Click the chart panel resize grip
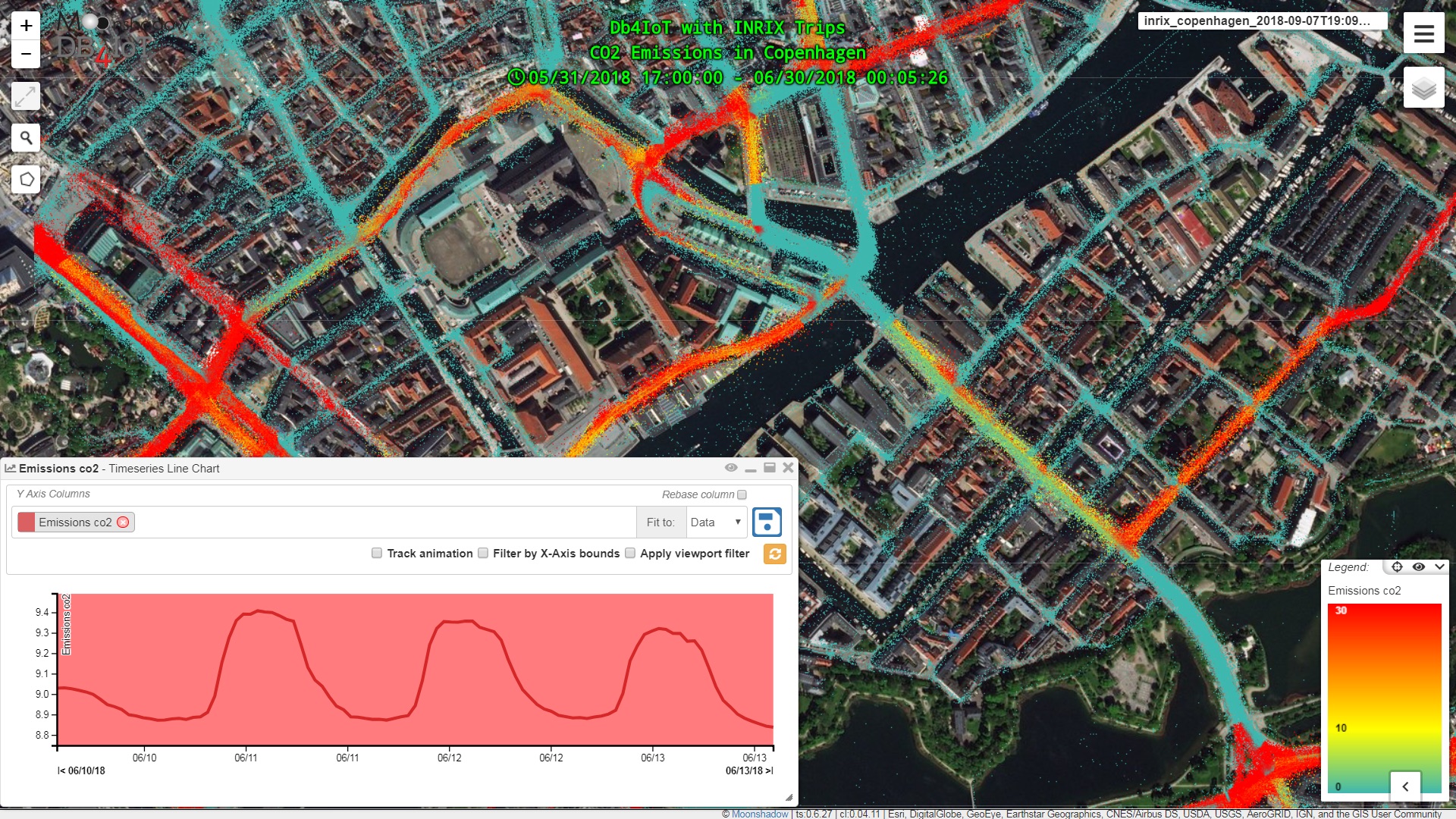The width and height of the screenshot is (1456, 819). coord(789,797)
